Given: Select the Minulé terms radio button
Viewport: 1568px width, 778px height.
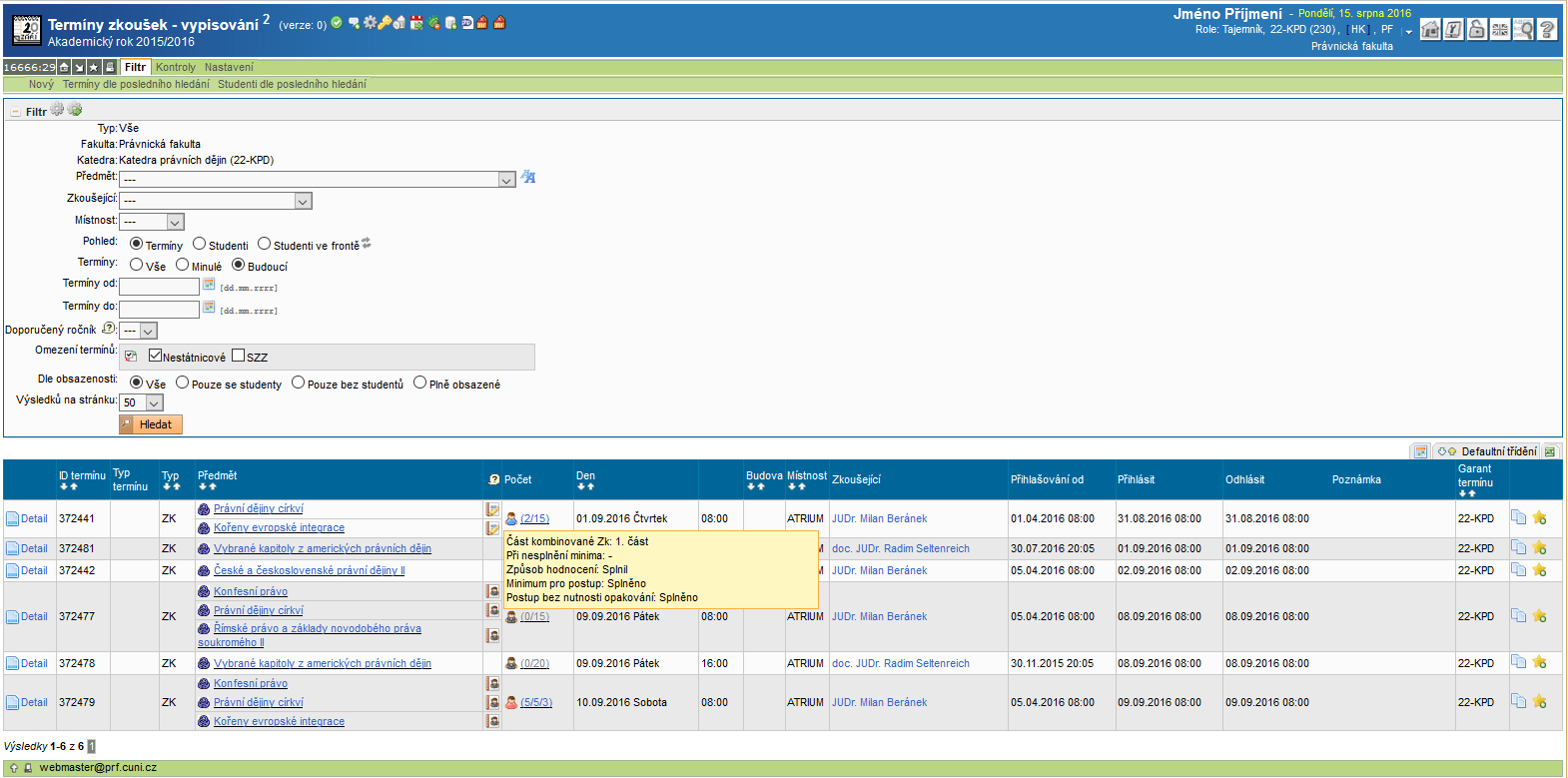Looking at the screenshot, I should (x=182, y=265).
